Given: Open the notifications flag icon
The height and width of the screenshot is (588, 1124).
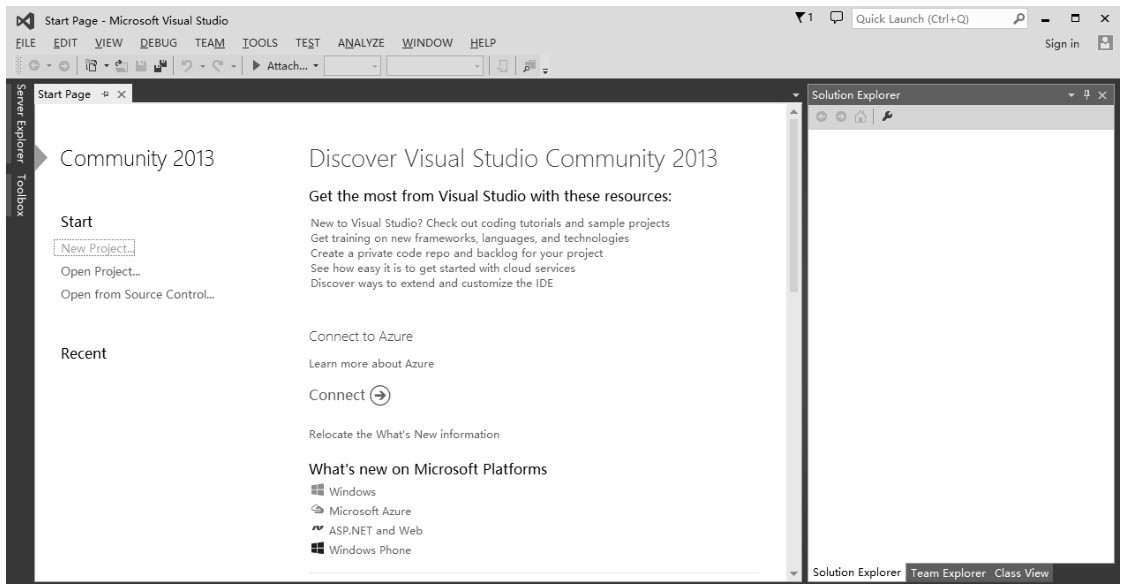Looking at the screenshot, I should coord(804,18).
